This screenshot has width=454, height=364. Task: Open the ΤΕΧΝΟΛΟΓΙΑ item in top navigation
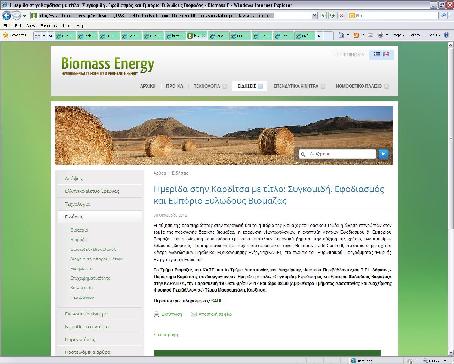(x=207, y=86)
